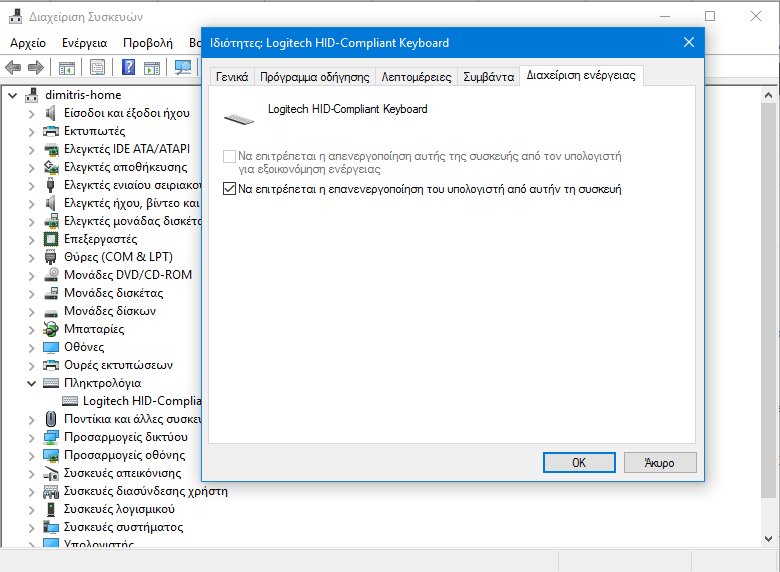Click the scan for hardware changes icon
This screenshot has height=572, width=780.
pos(182,67)
